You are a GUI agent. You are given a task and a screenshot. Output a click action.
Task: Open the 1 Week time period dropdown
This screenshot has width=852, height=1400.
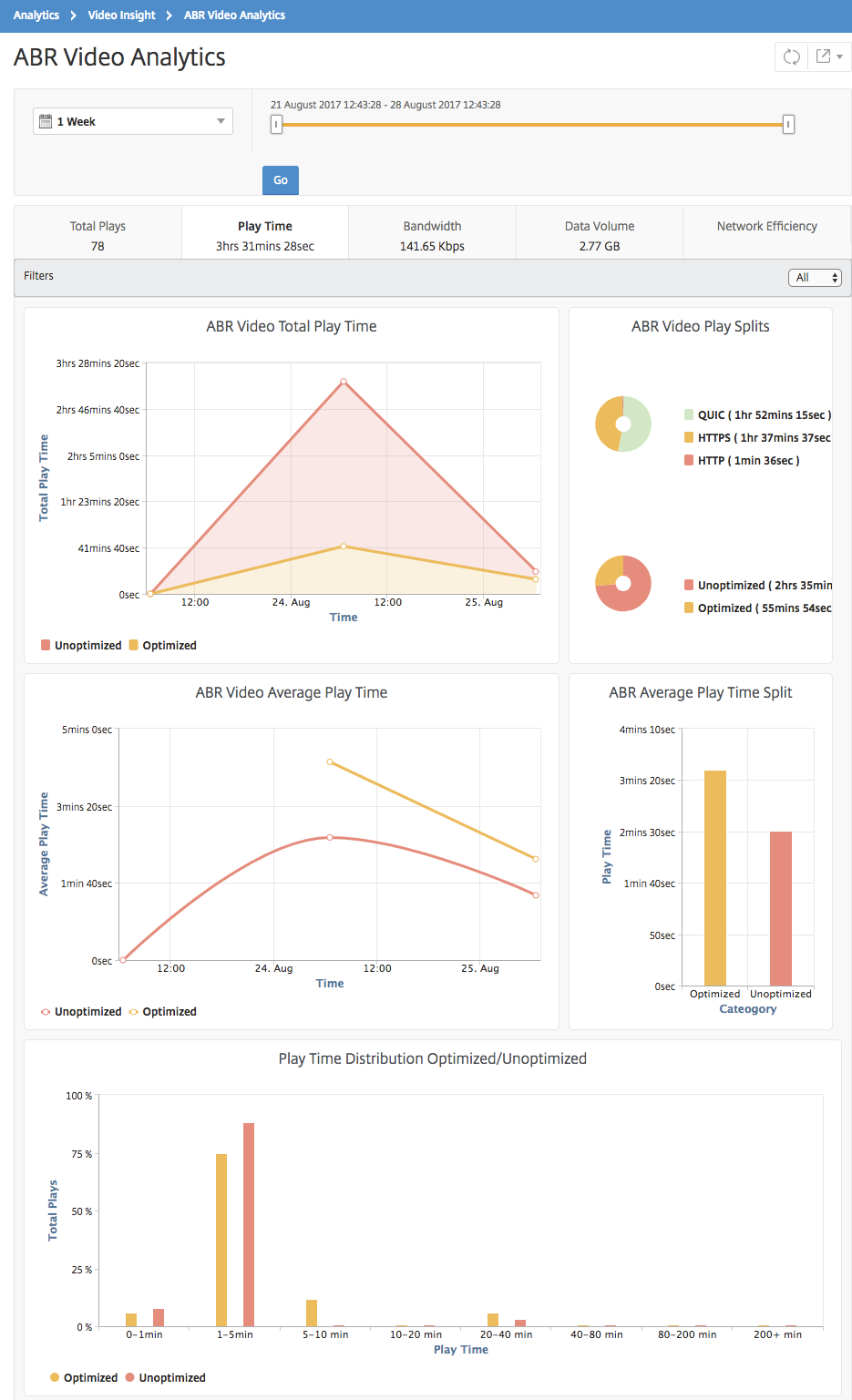click(133, 121)
